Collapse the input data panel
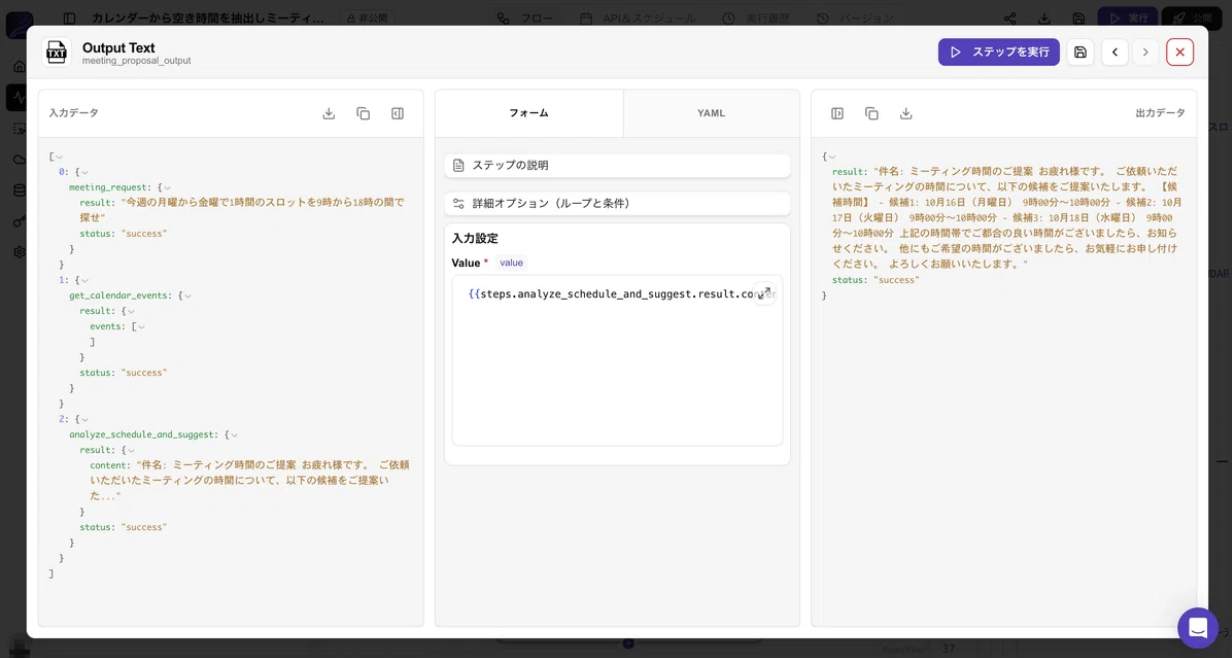The image size is (1232, 658). (x=397, y=113)
